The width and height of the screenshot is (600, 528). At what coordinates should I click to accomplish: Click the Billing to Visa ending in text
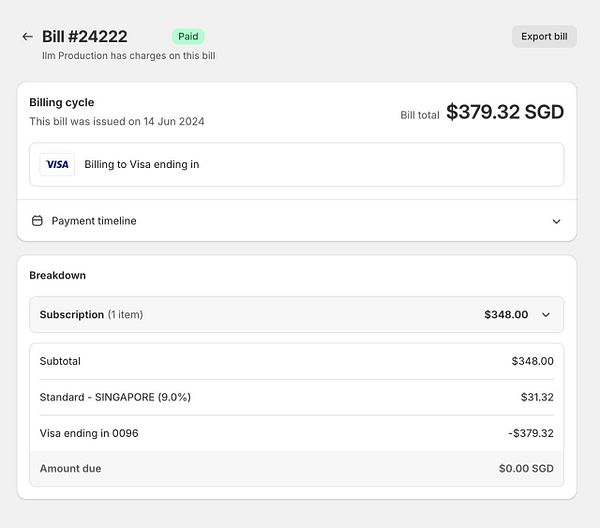[x=141, y=164]
